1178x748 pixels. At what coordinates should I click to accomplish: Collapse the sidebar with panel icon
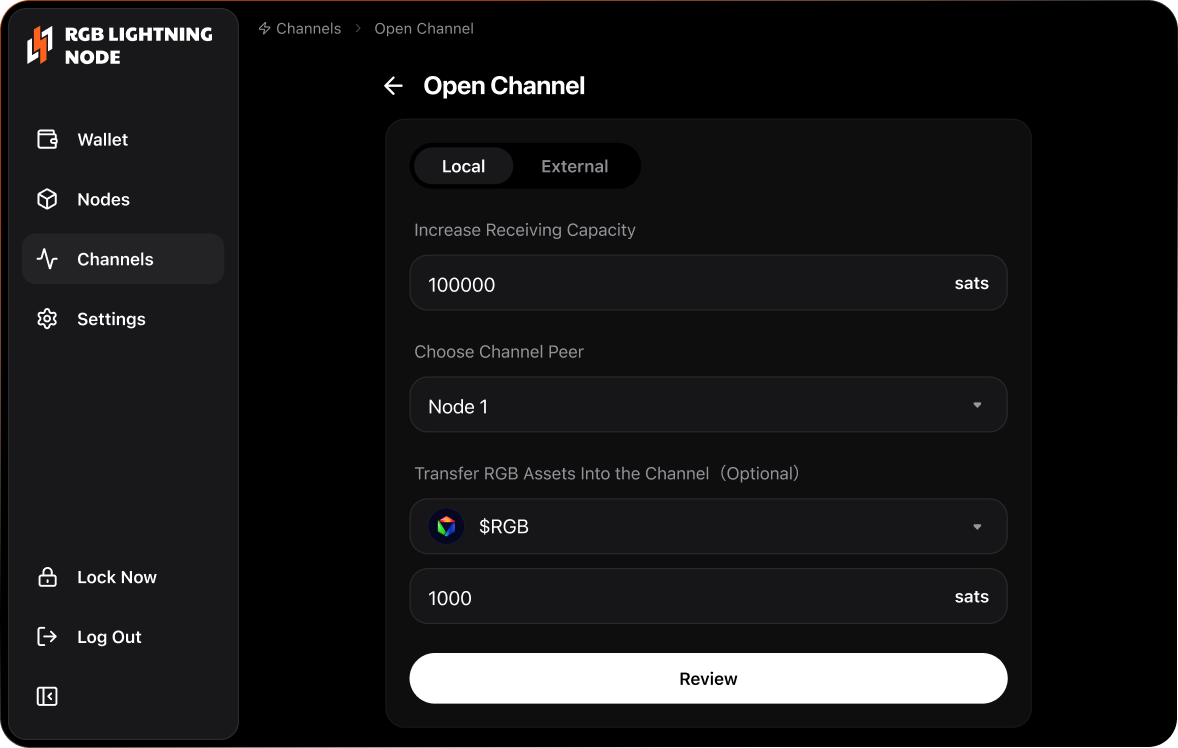(x=47, y=696)
